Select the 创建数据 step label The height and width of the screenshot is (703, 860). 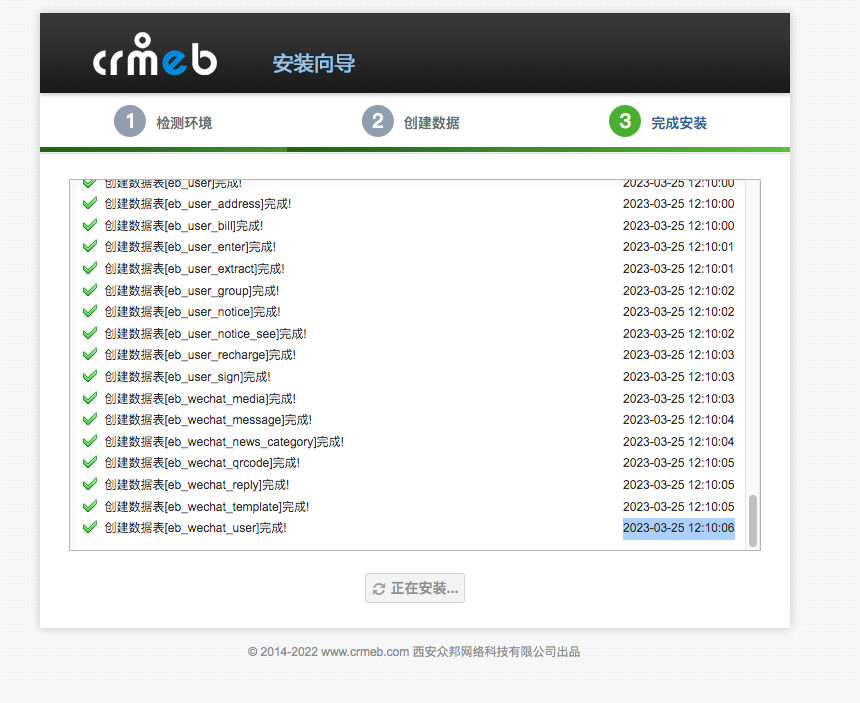tap(432, 123)
